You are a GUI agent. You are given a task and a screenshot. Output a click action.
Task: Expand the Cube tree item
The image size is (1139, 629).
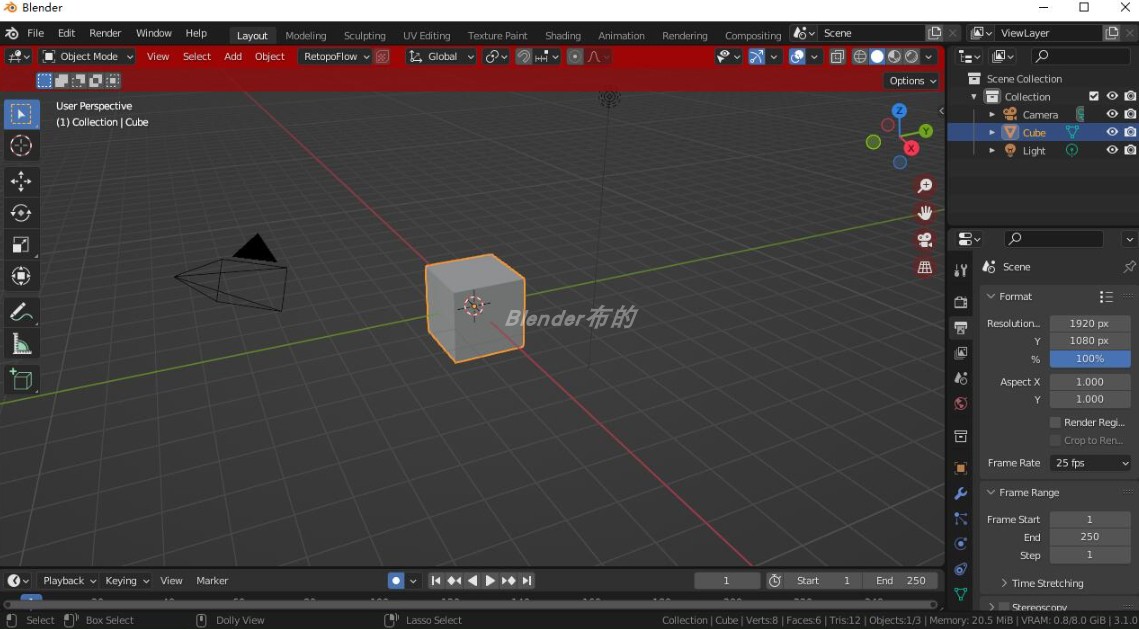(x=992, y=132)
